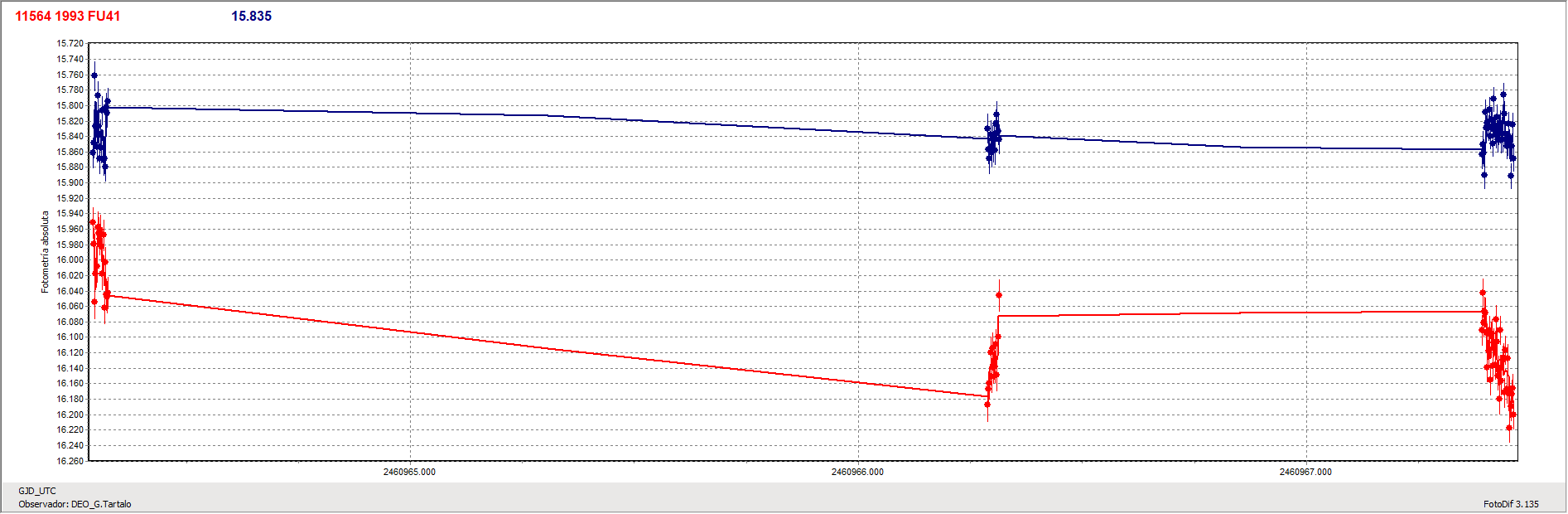Click the Fotometria absoluta axis label
The width and height of the screenshot is (1568, 514).
(x=45, y=252)
